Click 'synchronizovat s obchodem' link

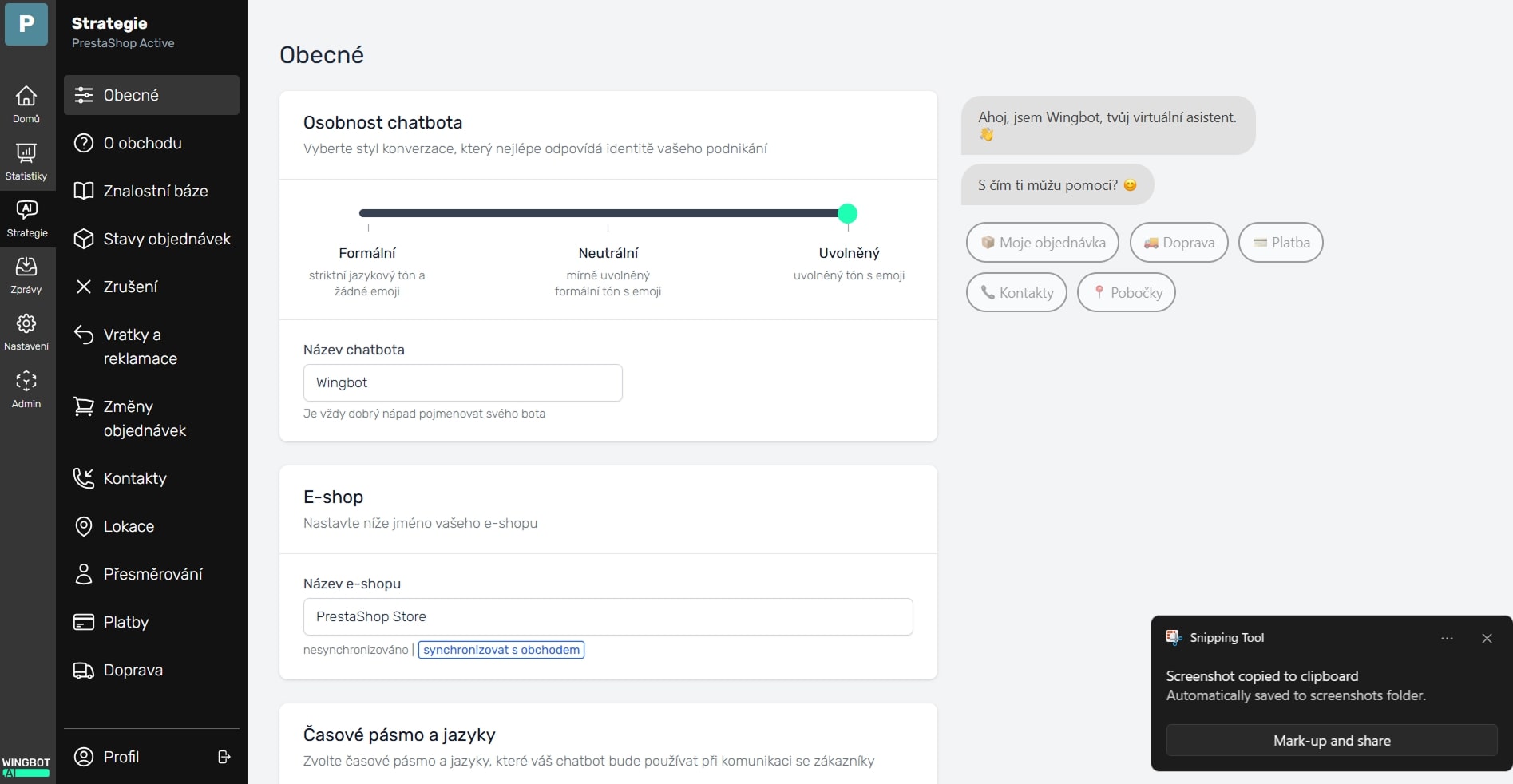tap(501, 650)
